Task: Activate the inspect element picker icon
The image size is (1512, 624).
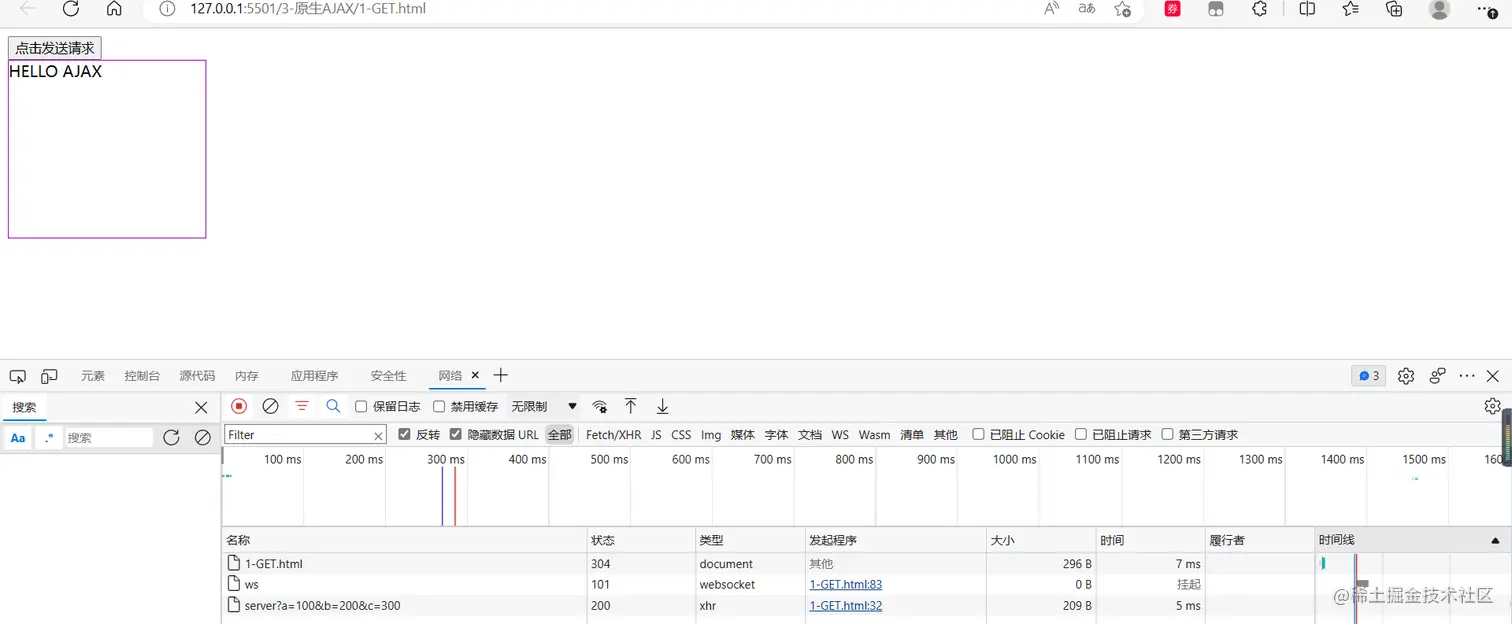Action: click(x=17, y=376)
